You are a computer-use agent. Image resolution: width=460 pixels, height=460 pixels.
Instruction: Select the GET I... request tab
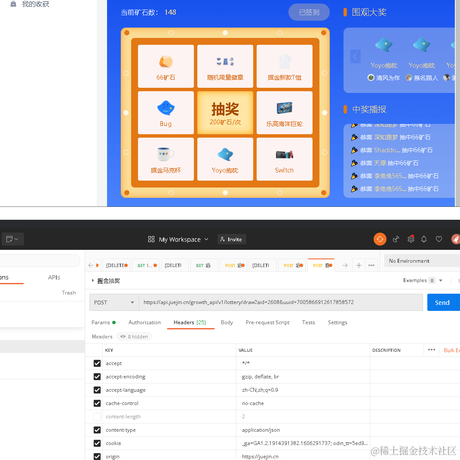pyautogui.click(x=147, y=265)
